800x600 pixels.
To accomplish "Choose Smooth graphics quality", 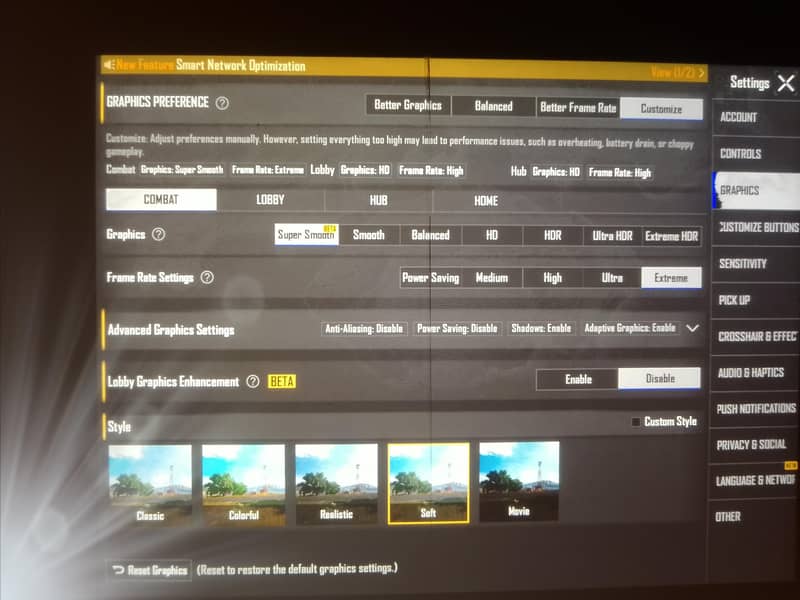I will click(x=369, y=235).
